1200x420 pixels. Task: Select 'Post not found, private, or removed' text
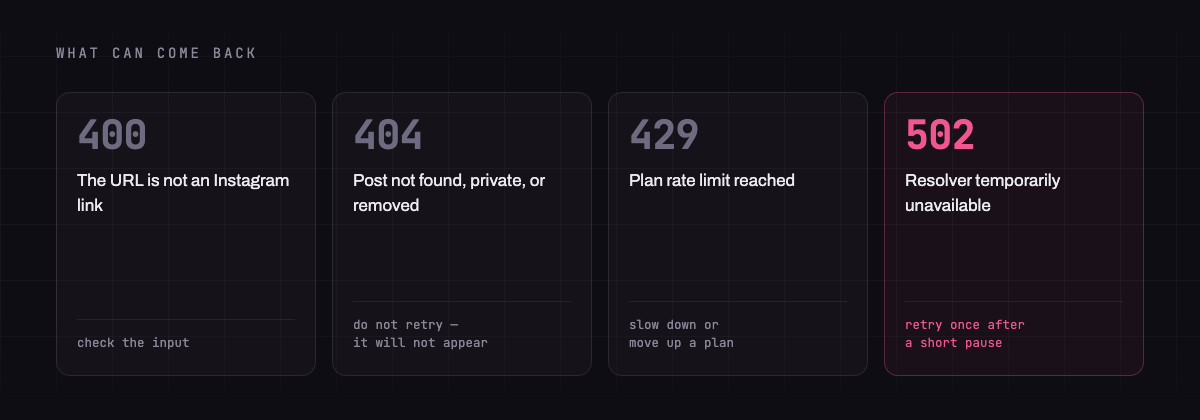pyautogui.click(x=449, y=192)
